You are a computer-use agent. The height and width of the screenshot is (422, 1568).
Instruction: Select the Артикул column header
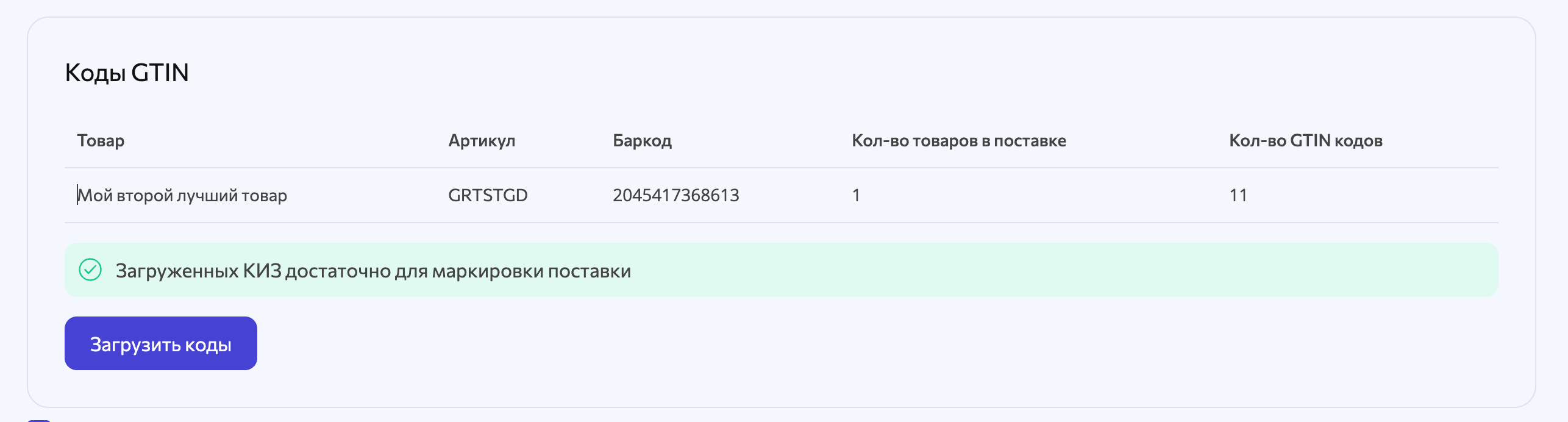point(482,141)
